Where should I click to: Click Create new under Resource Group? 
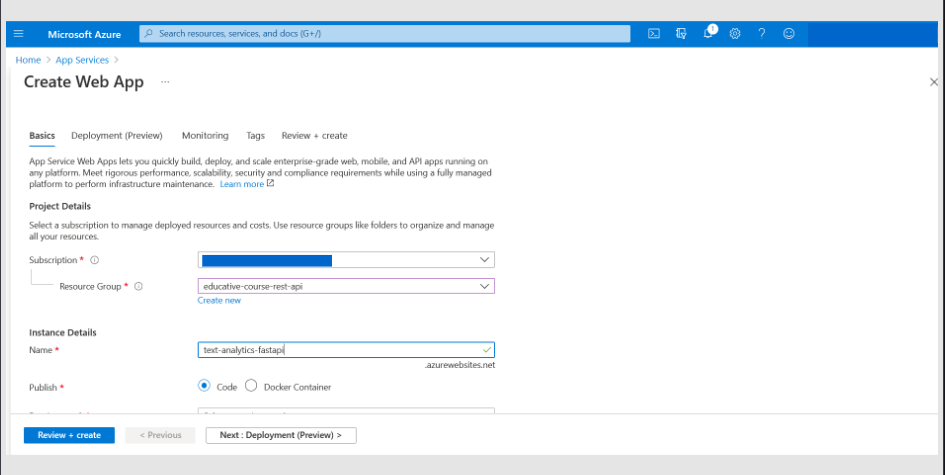219,300
